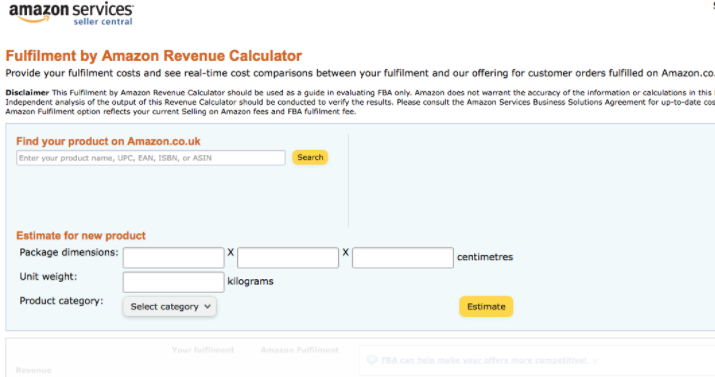Click the middle package dimensions field
Viewport: 715px width, 377px height.
(x=288, y=258)
